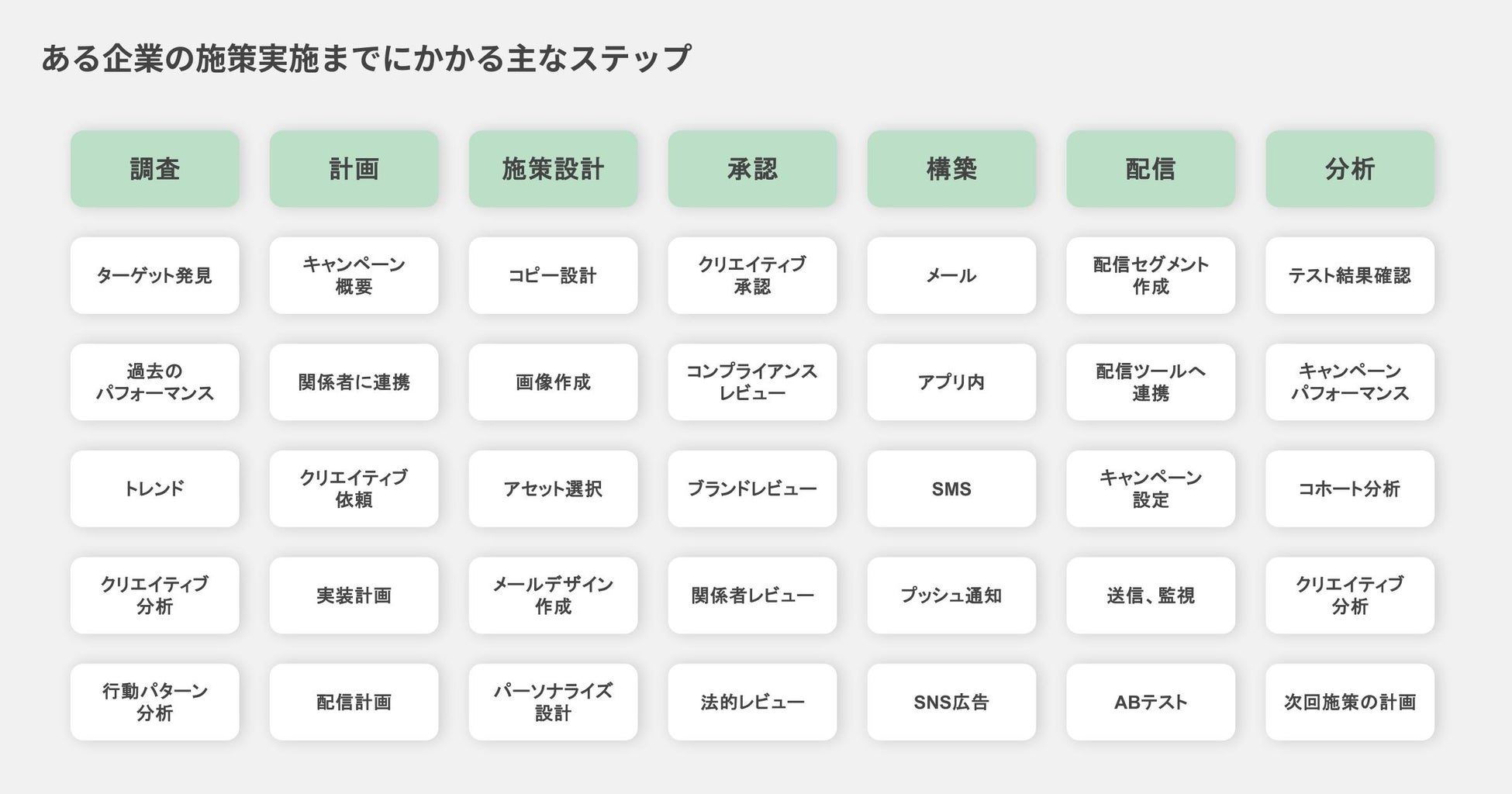Open the 次回施策の計画 card
The width and height of the screenshot is (1512, 794).
(1350, 702)
